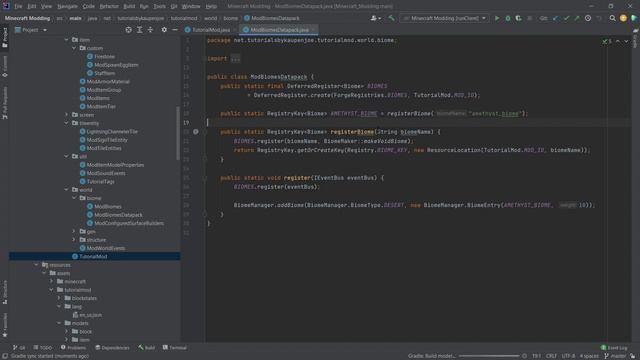Commit changes using the green checkmark

tap(566, 18)
